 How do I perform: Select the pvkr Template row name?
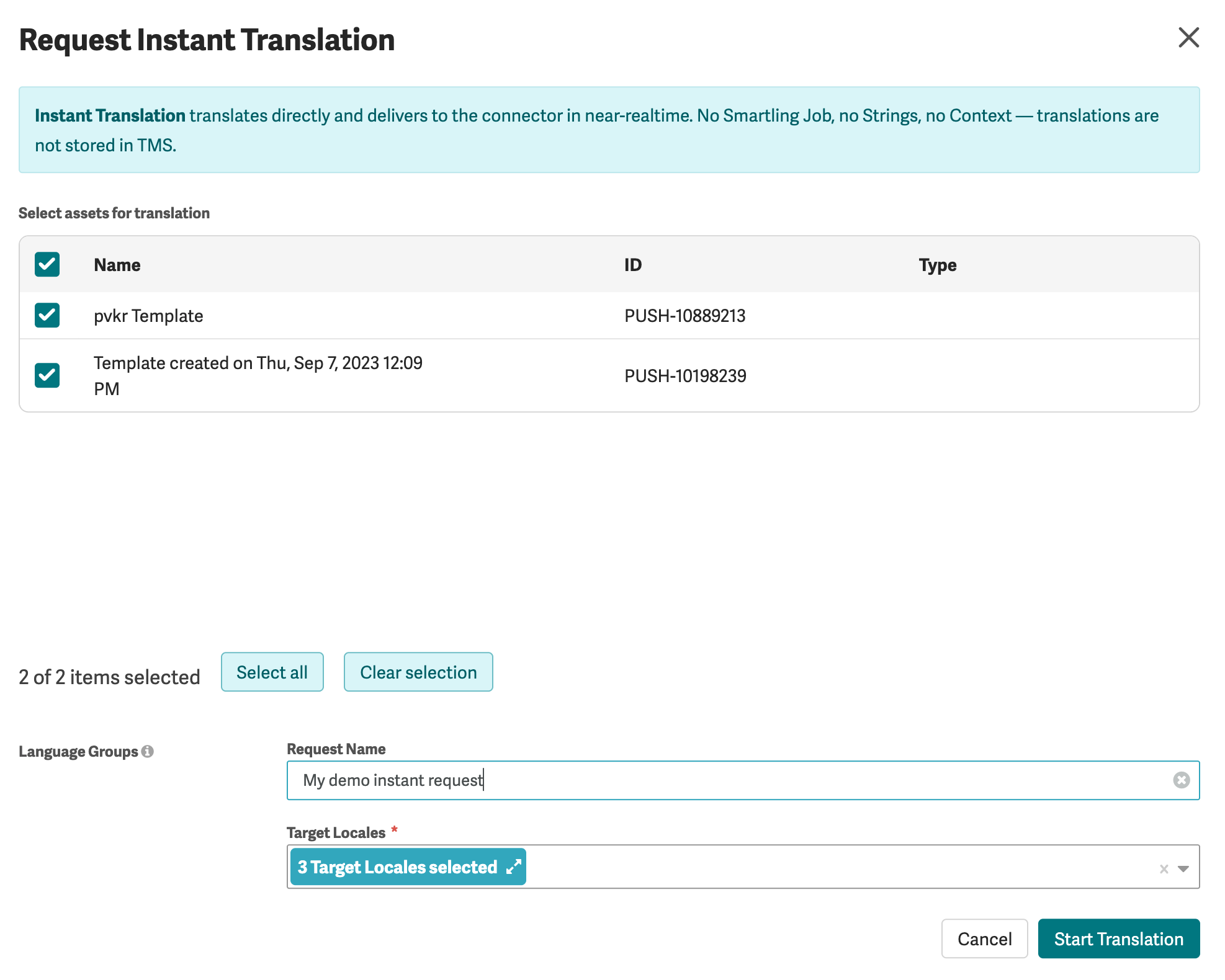tap(148, 316)
